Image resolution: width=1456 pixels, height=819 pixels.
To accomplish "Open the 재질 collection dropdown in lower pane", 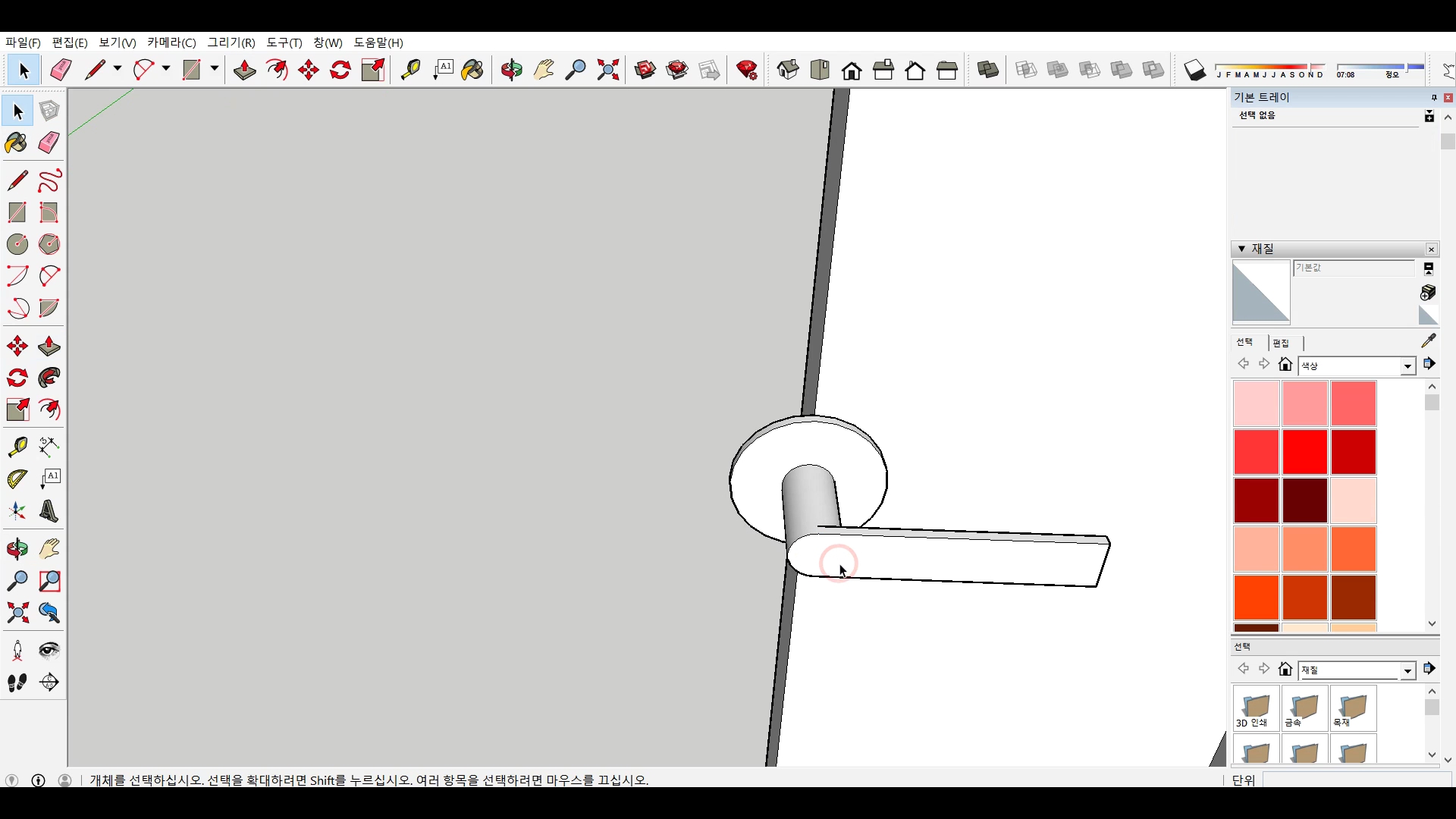I will pos(1407,671).
